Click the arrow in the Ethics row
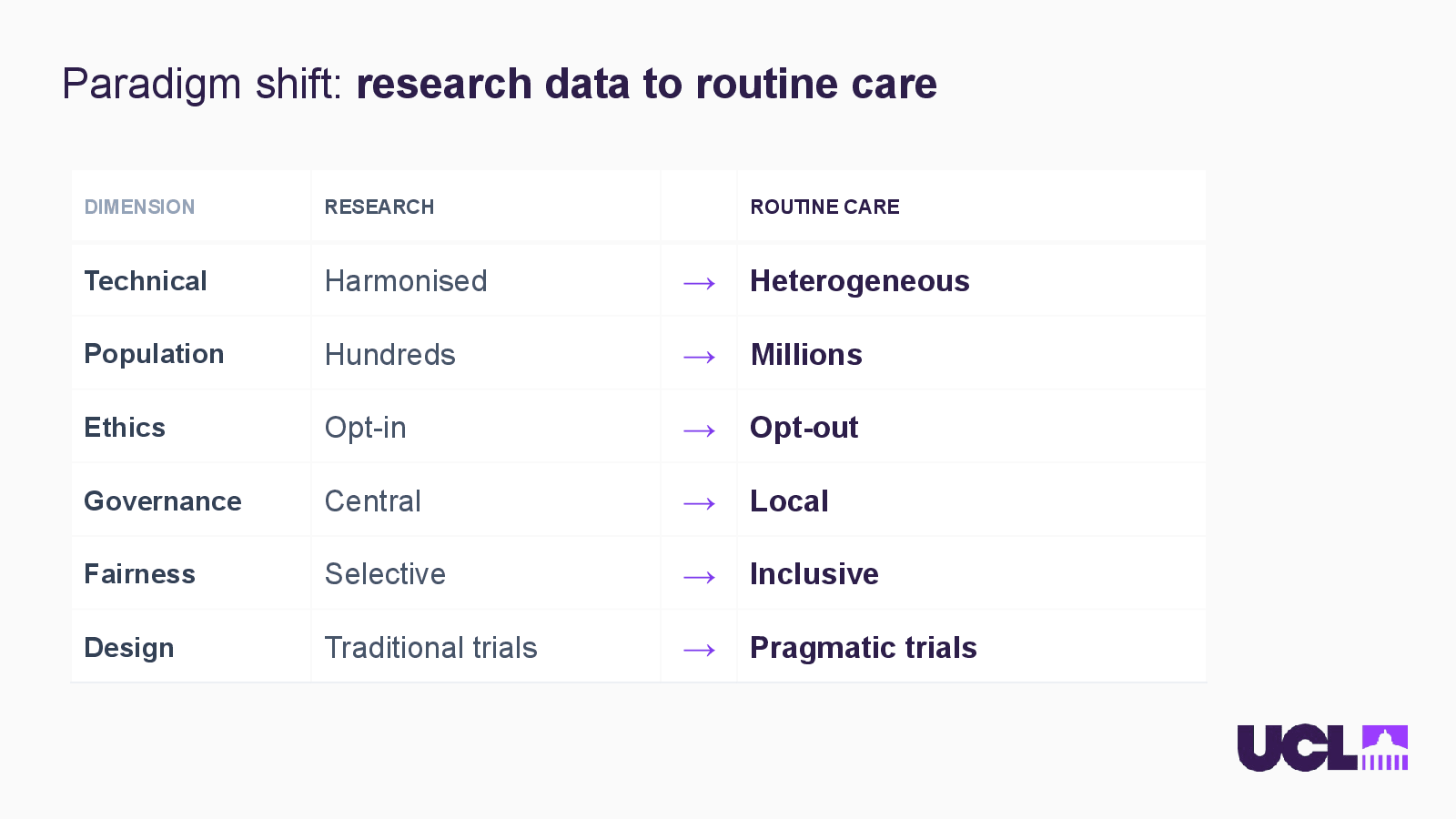 coord(699,431)
